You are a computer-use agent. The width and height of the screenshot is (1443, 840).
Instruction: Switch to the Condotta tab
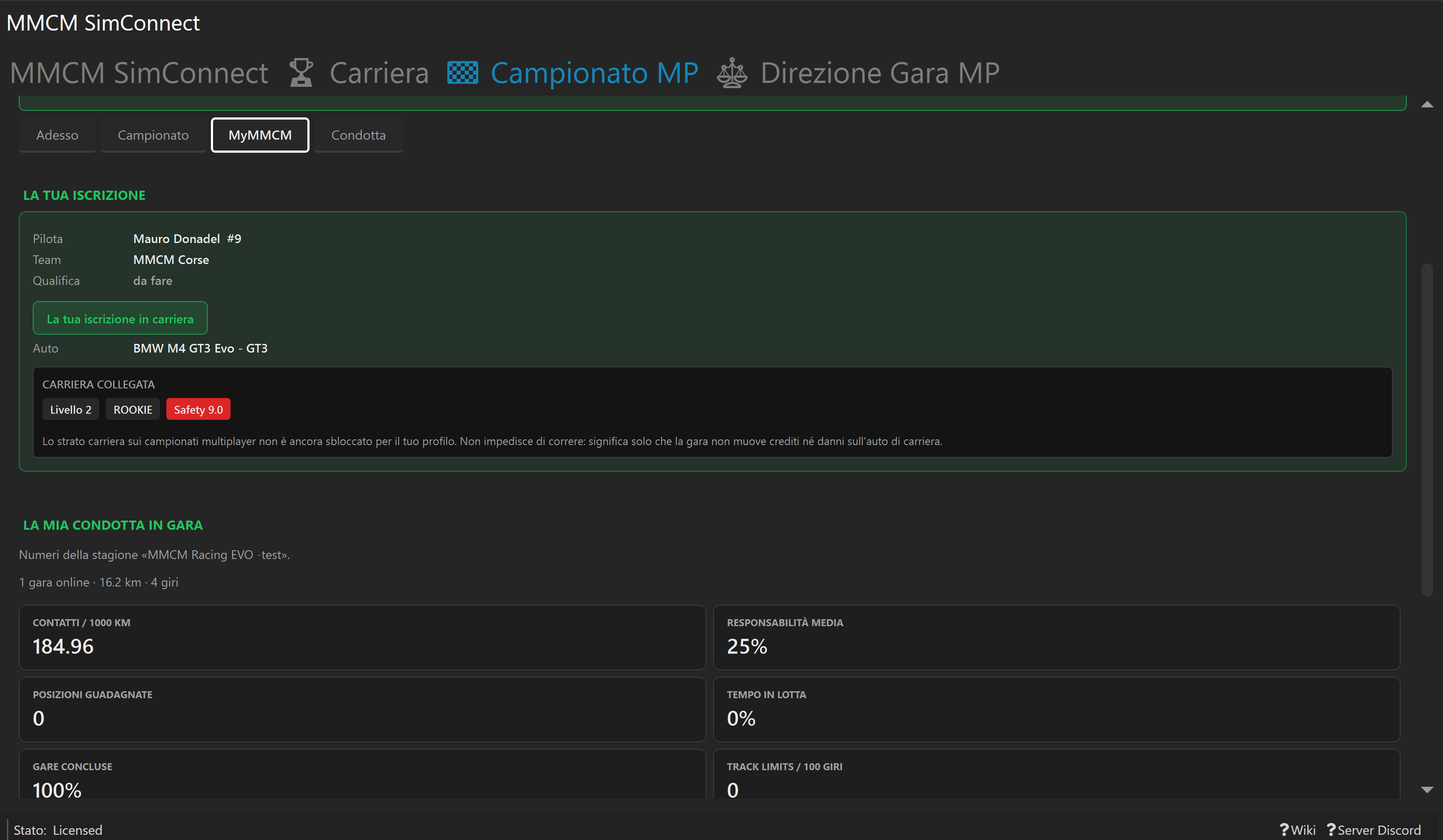point(358,135)
